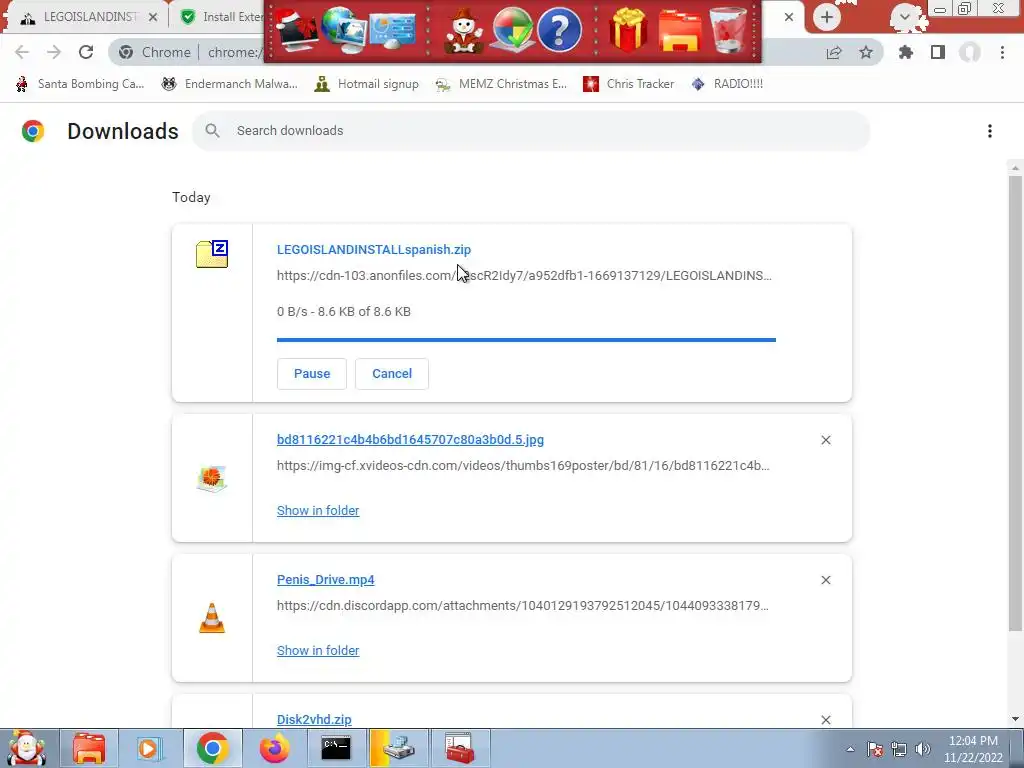Click the browser Forward arrow
Screen dimensions: 1024x768
coord(54,52)
